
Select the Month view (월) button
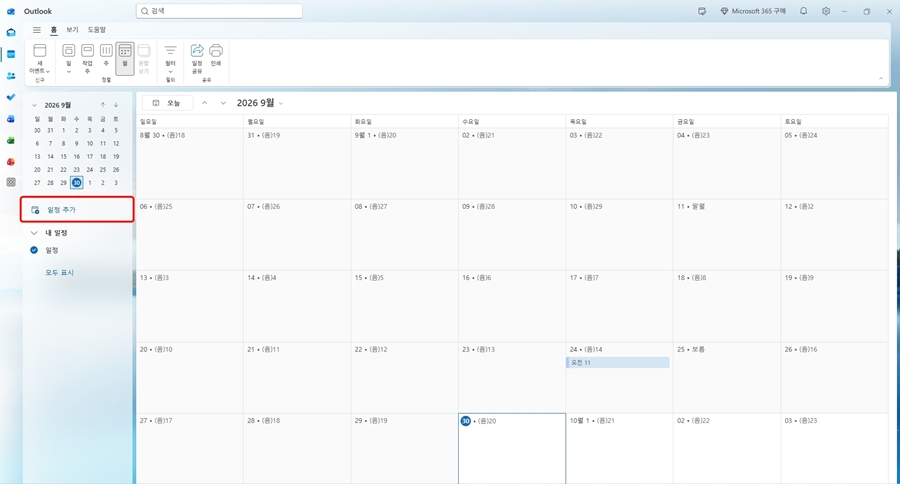[125, 59]
